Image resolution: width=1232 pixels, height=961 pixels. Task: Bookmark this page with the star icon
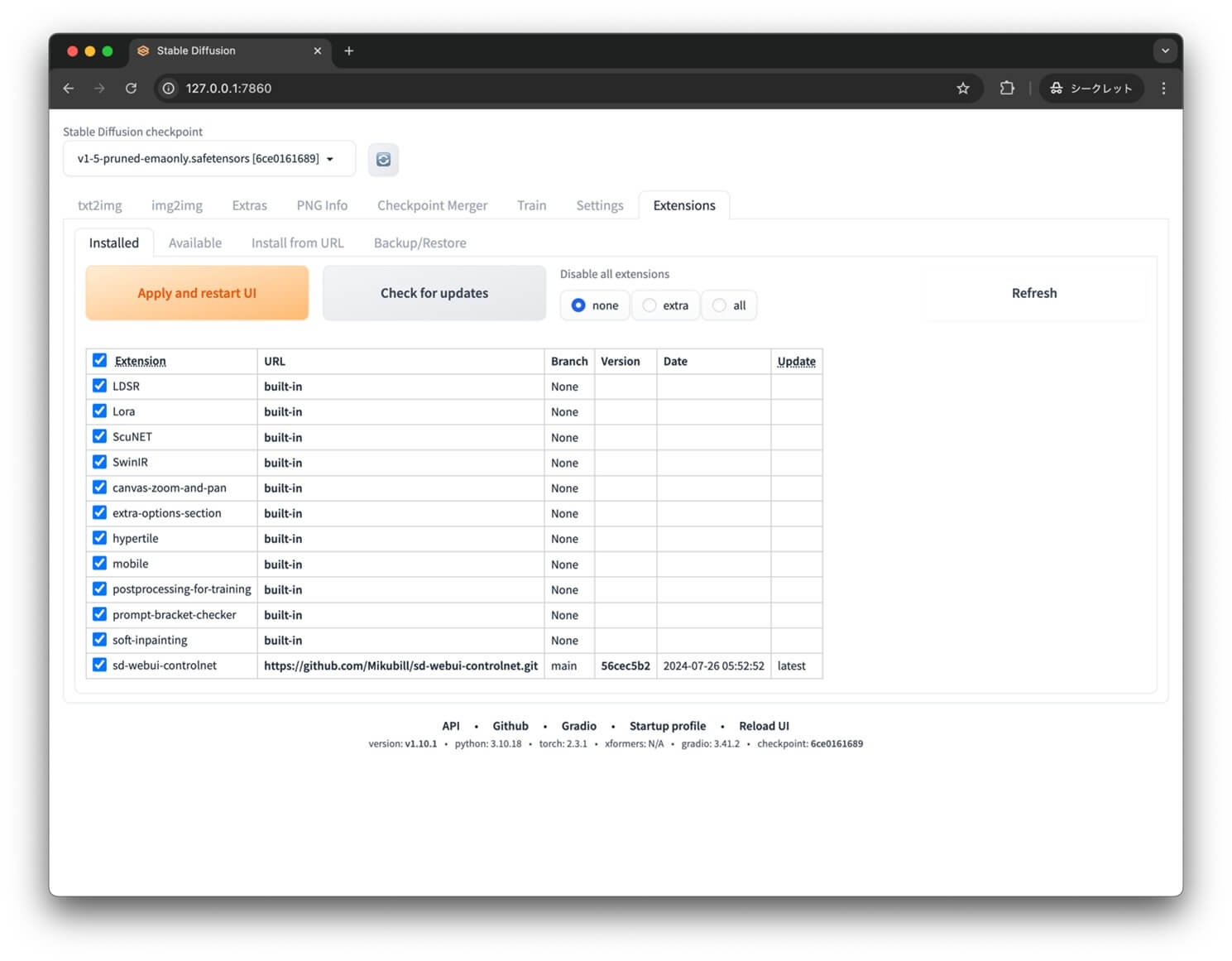(962, 89)
